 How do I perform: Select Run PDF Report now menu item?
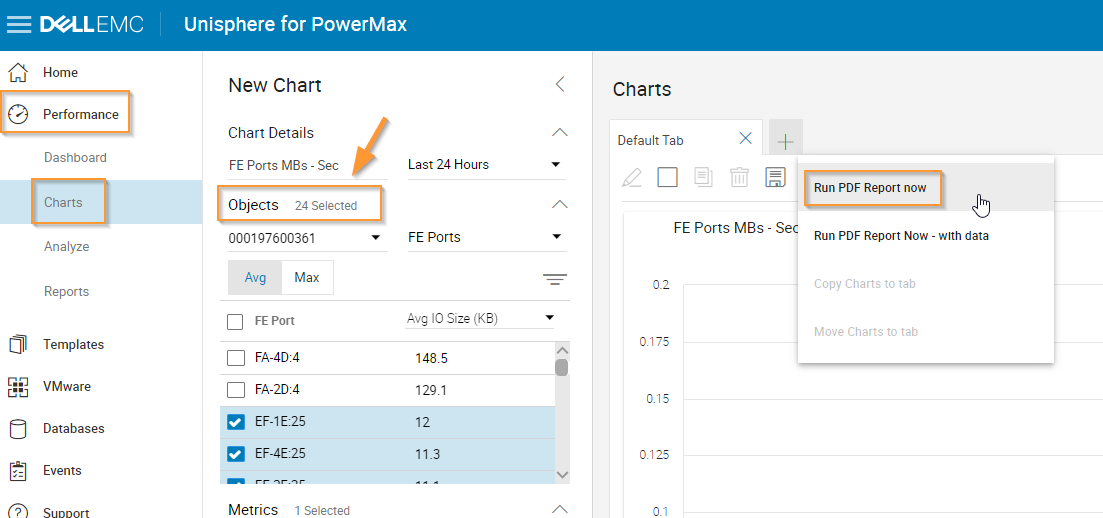click(x=871, y=188)
